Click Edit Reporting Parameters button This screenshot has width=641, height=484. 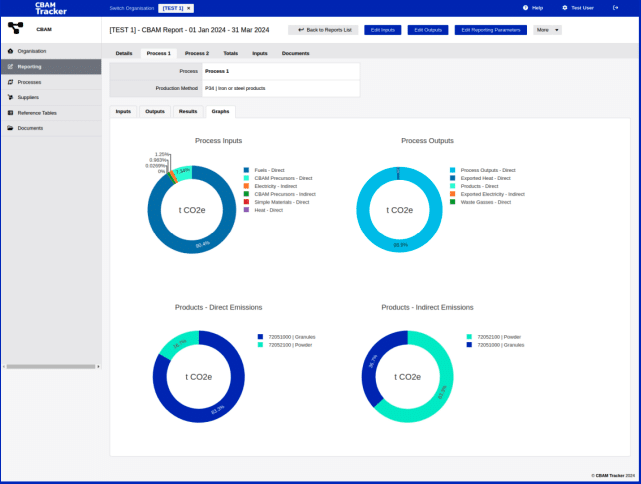(490, 30)
